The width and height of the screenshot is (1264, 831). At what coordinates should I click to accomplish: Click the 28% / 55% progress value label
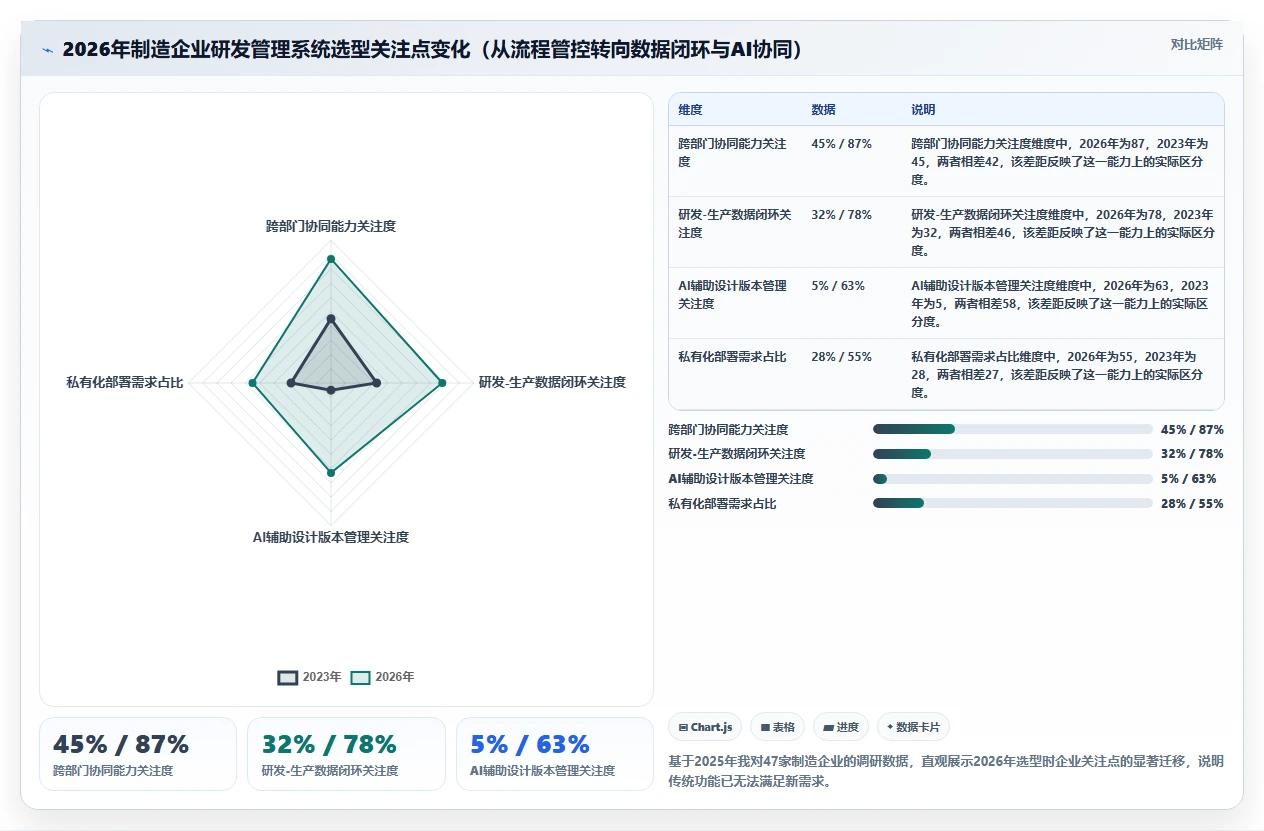click(x=1192, y=503)
